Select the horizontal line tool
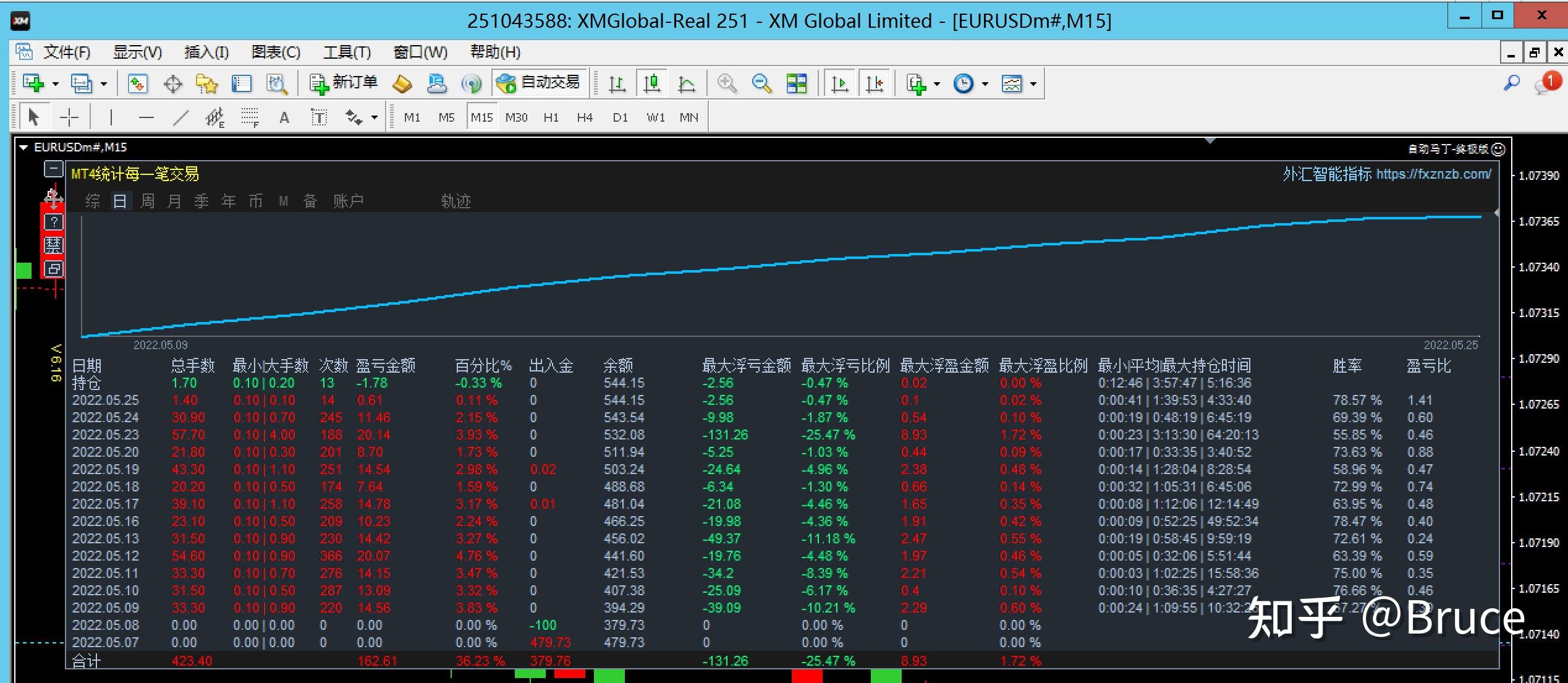1568x683 pixels. 146,117
